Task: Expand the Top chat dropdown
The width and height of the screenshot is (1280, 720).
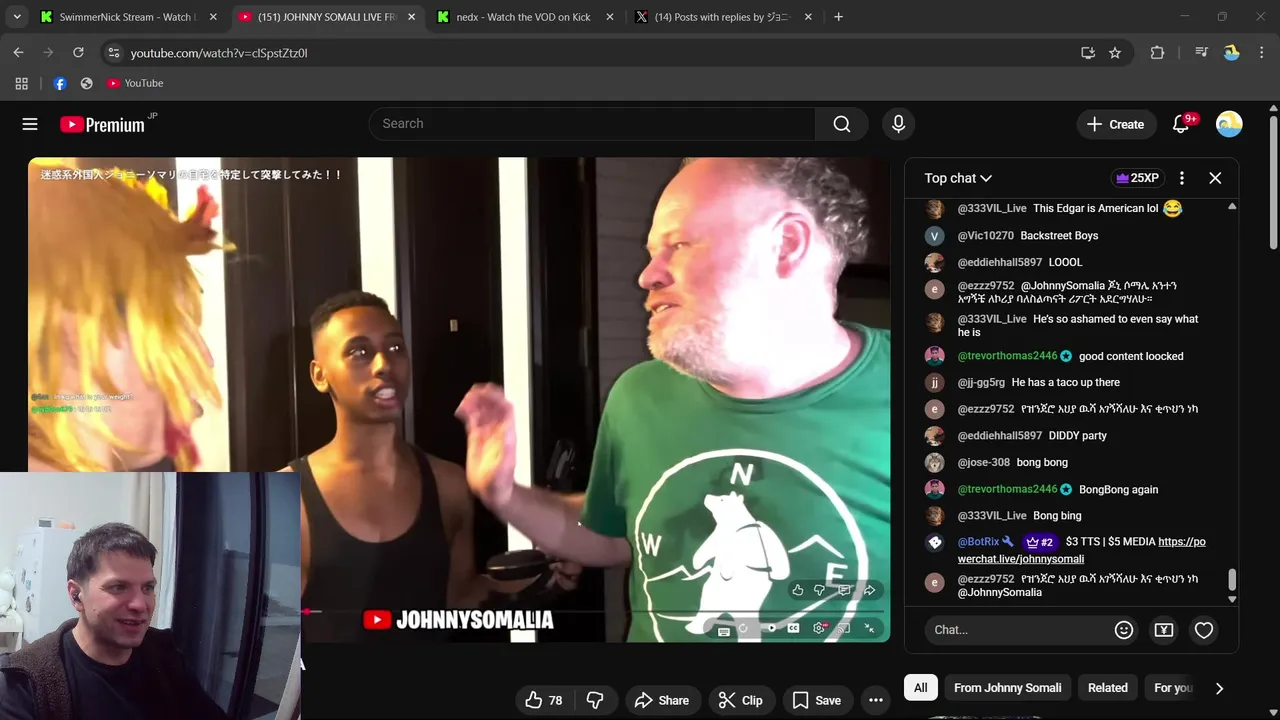Action: point(958,178)
